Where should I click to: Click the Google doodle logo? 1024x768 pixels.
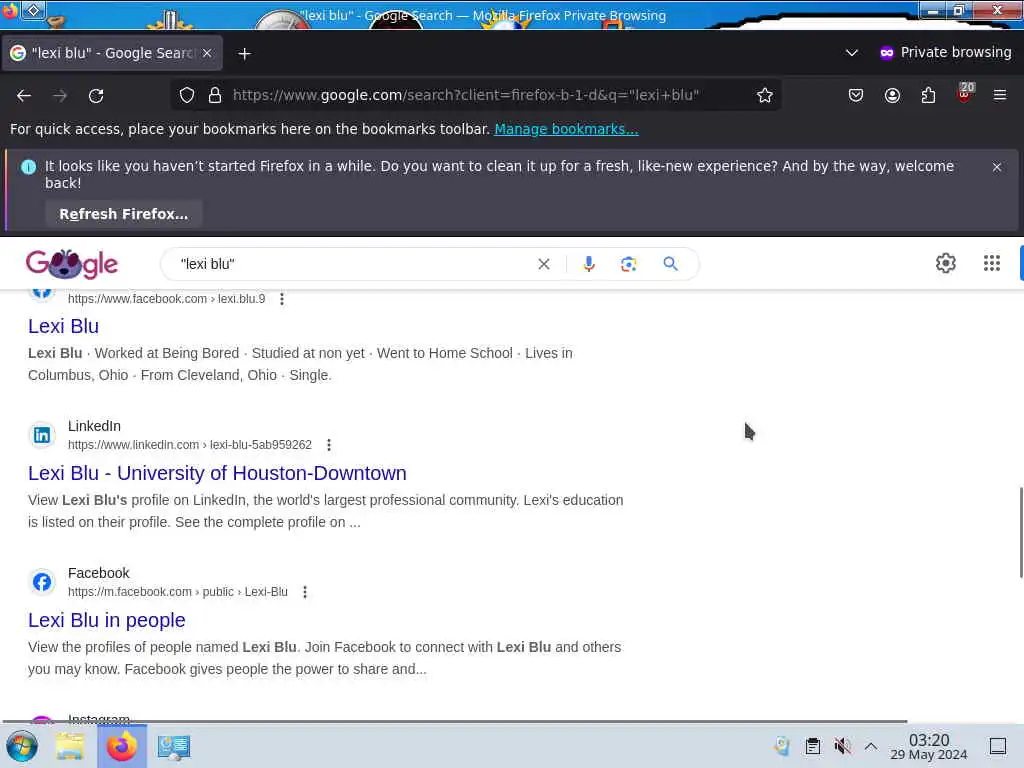(x=72, y=264)
